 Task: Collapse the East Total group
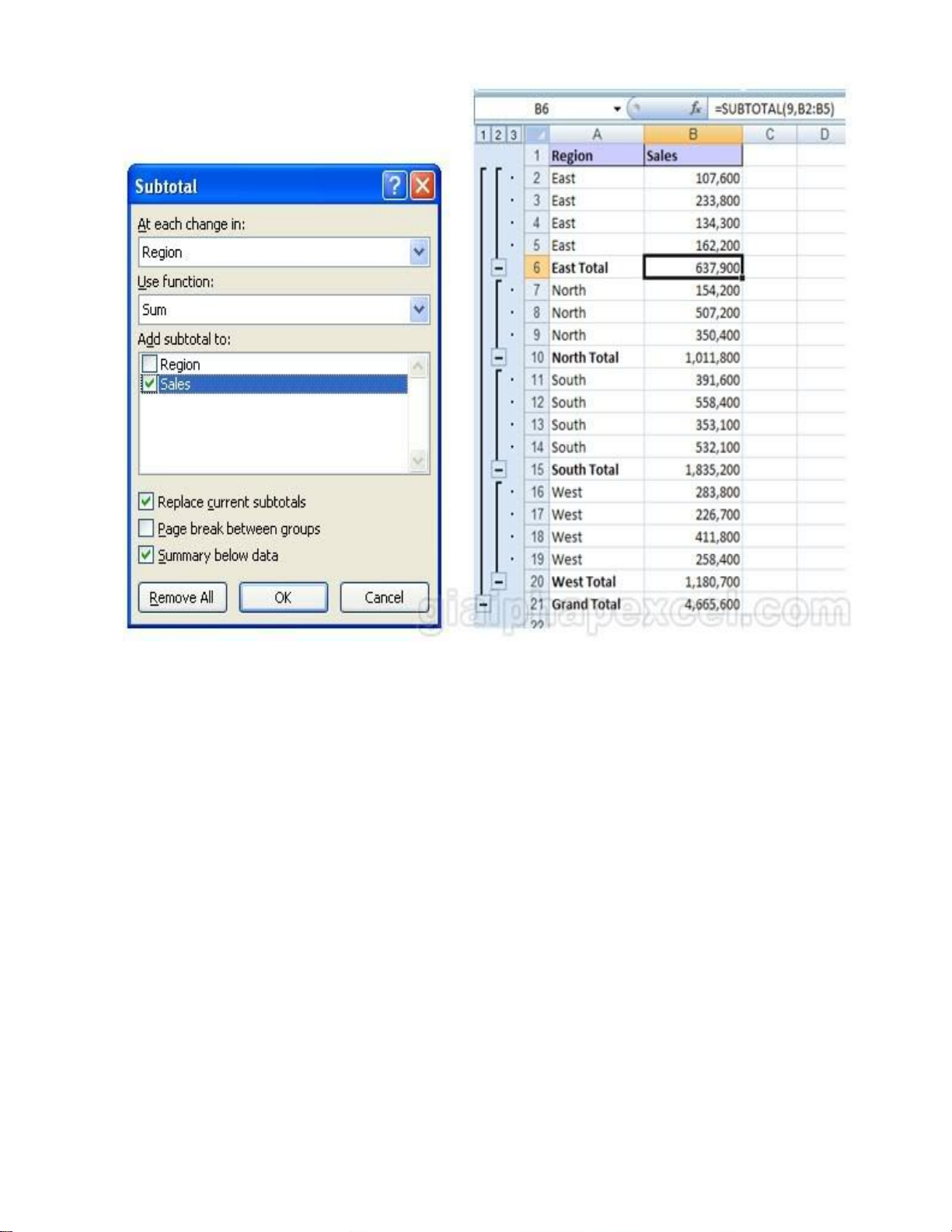(499, 268)
